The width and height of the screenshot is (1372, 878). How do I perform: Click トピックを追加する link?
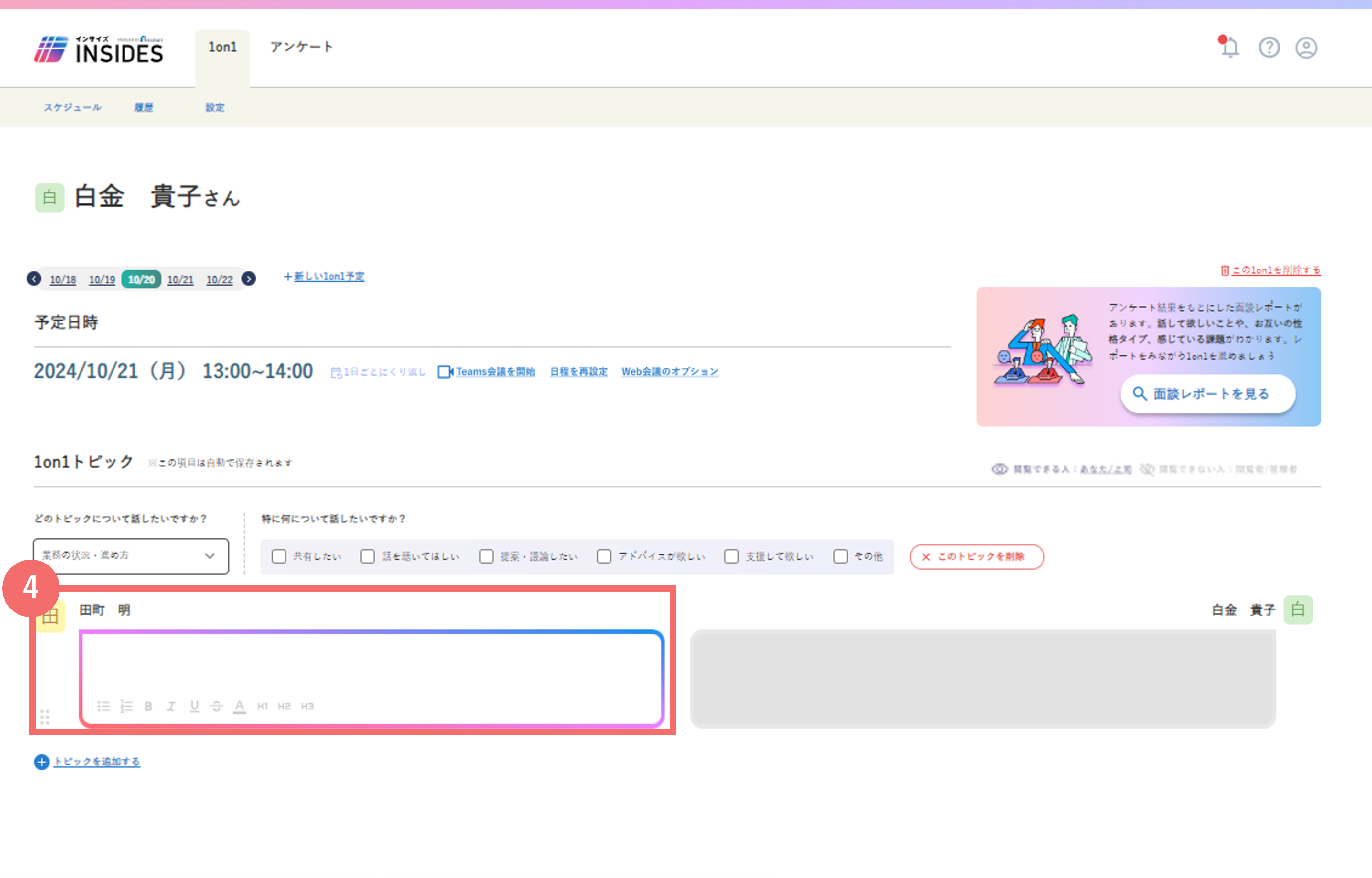point(97,762)
